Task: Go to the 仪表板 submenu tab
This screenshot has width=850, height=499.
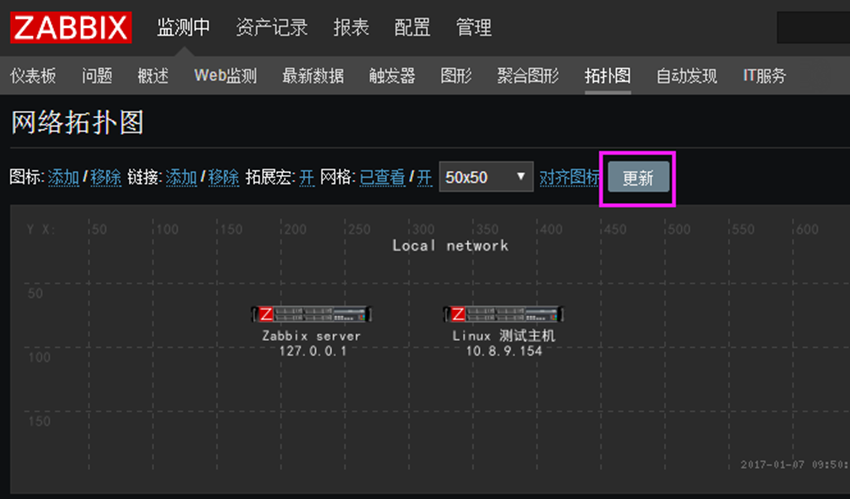Action: [x=33, y=75]
